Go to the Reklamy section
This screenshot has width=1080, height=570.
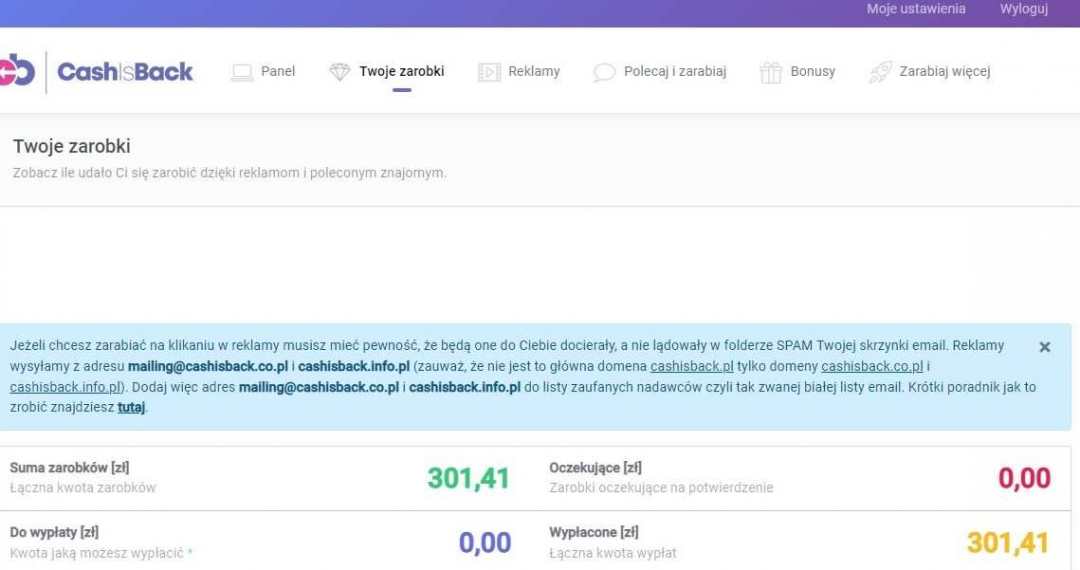pyautogui.click(x=534, y=72)
